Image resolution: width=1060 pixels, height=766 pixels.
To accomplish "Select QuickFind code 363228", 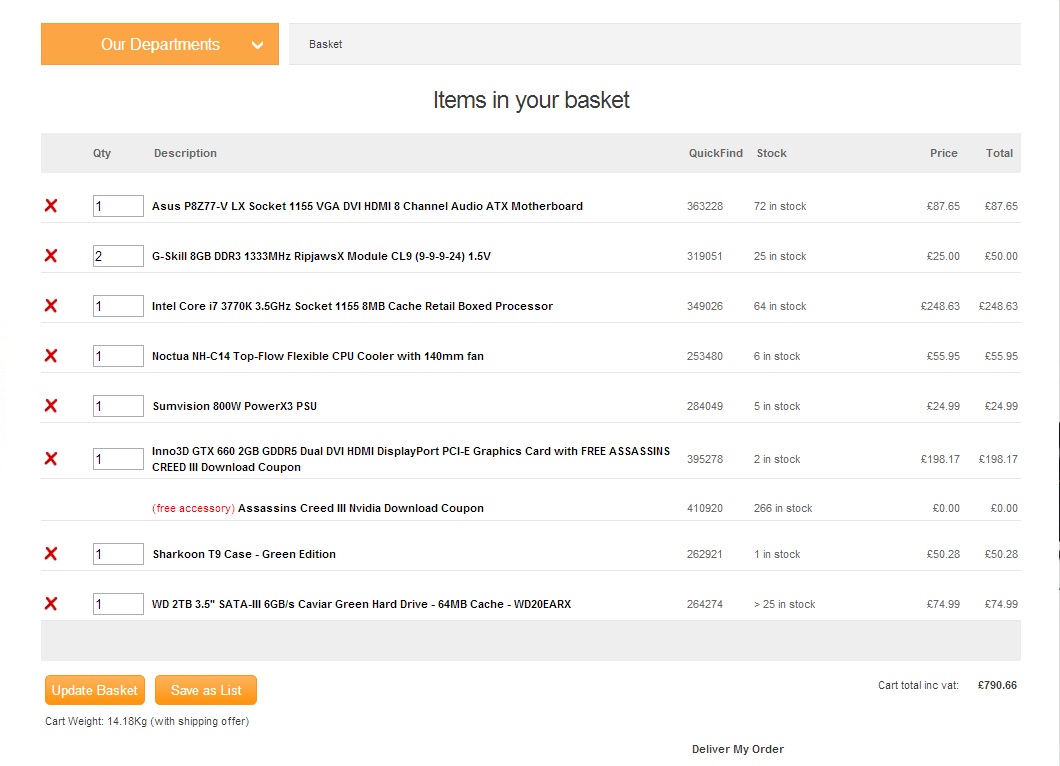I will [x=704, y=206].
